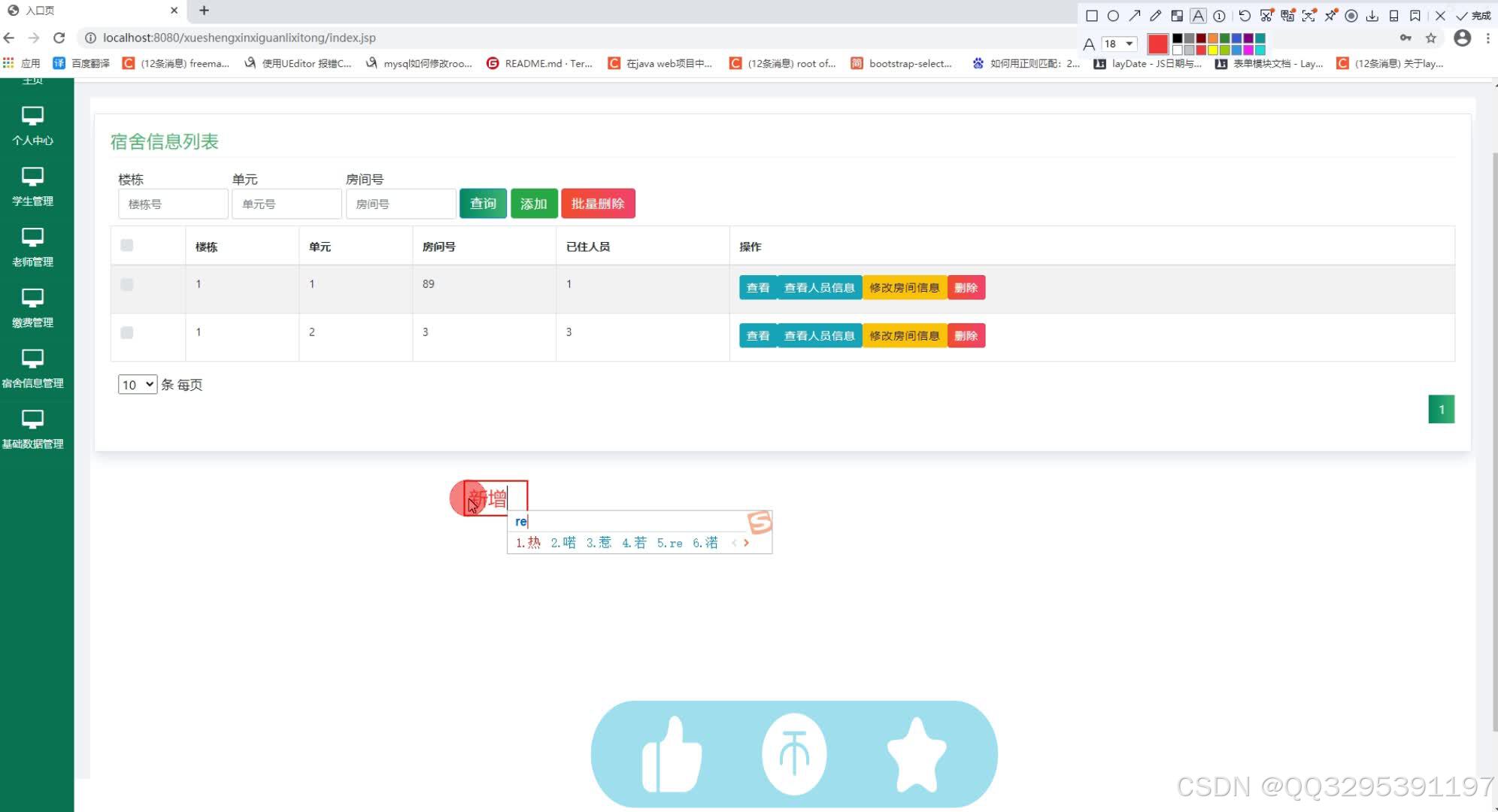The image size is (1498, 812).
Task: Click the 房间号 input field
Action: tap(401, 204)
